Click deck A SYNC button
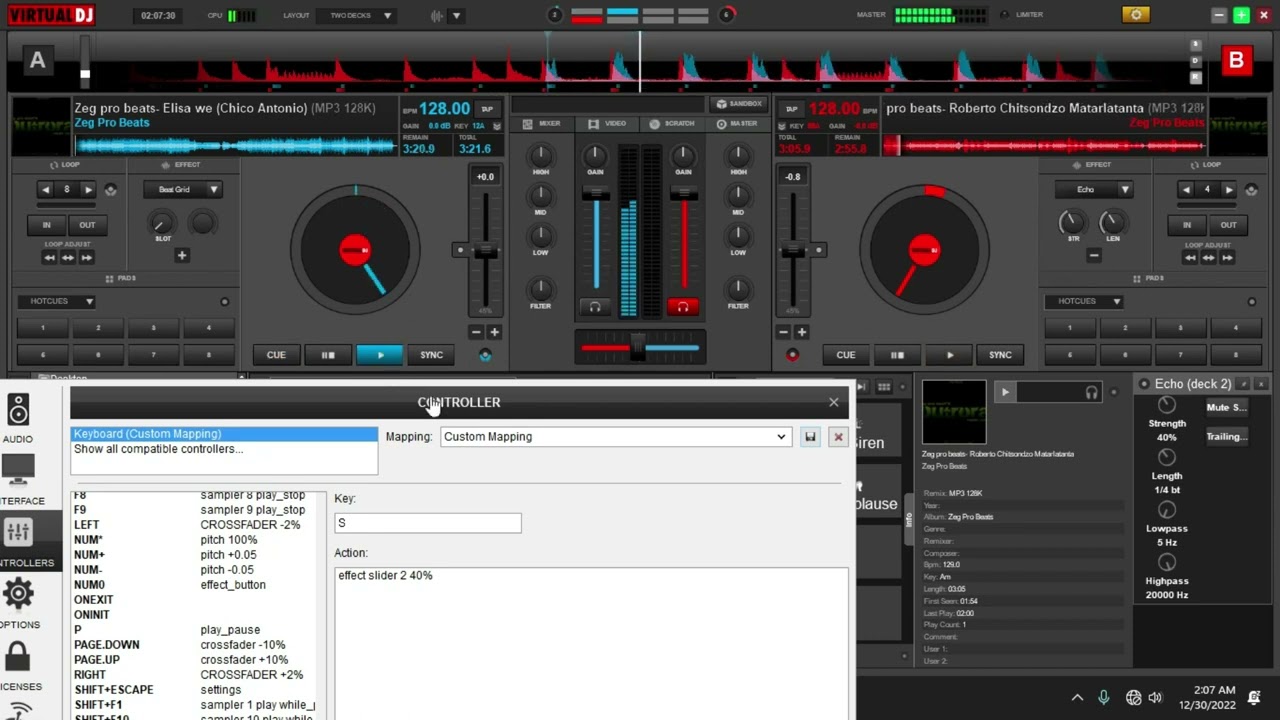This screenshot has width=1280, height=720. point(431,355)
